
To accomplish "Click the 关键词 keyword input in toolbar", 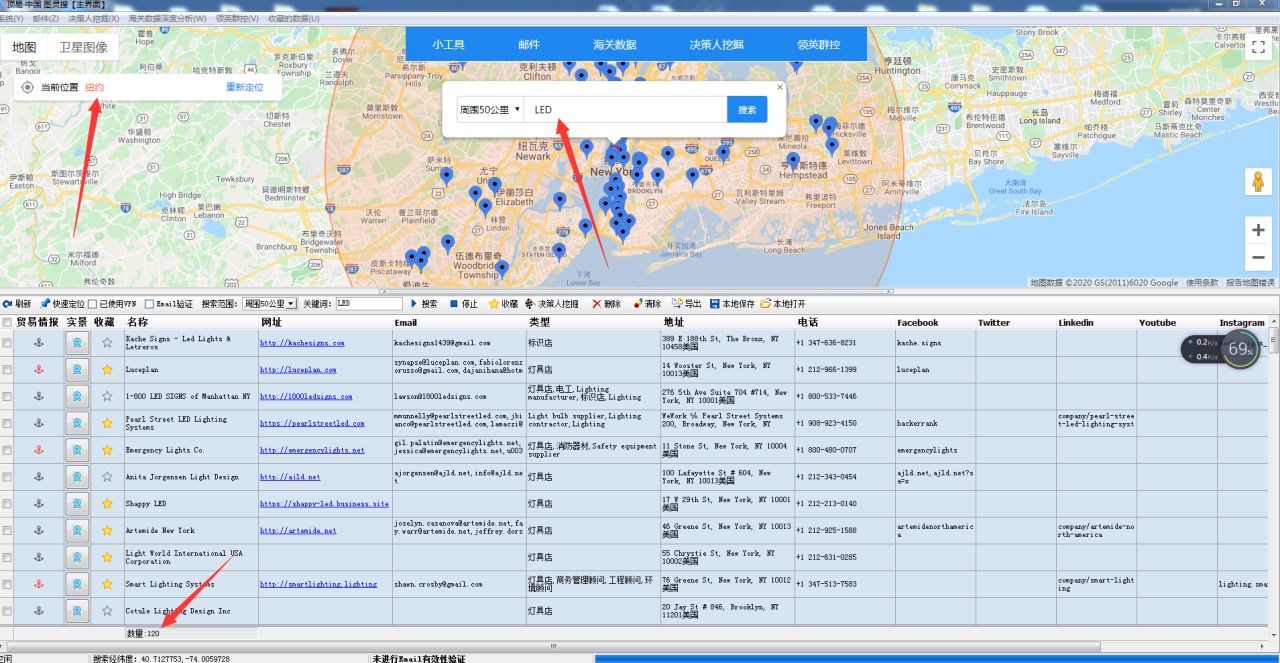I will 368,304.
